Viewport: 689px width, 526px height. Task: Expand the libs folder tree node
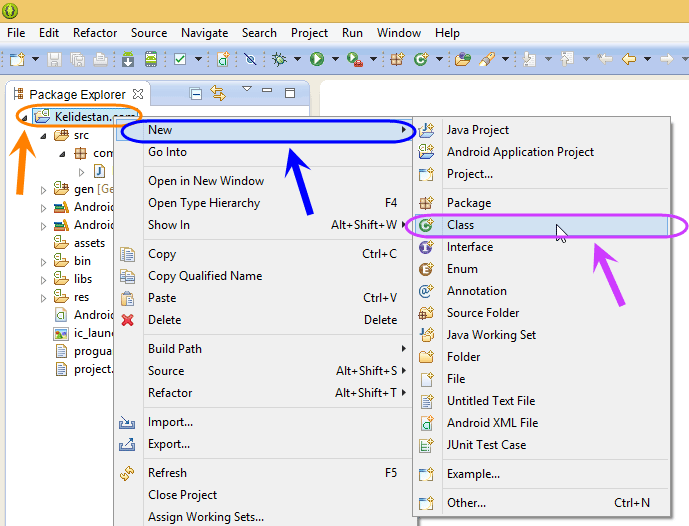pos(43,280)
